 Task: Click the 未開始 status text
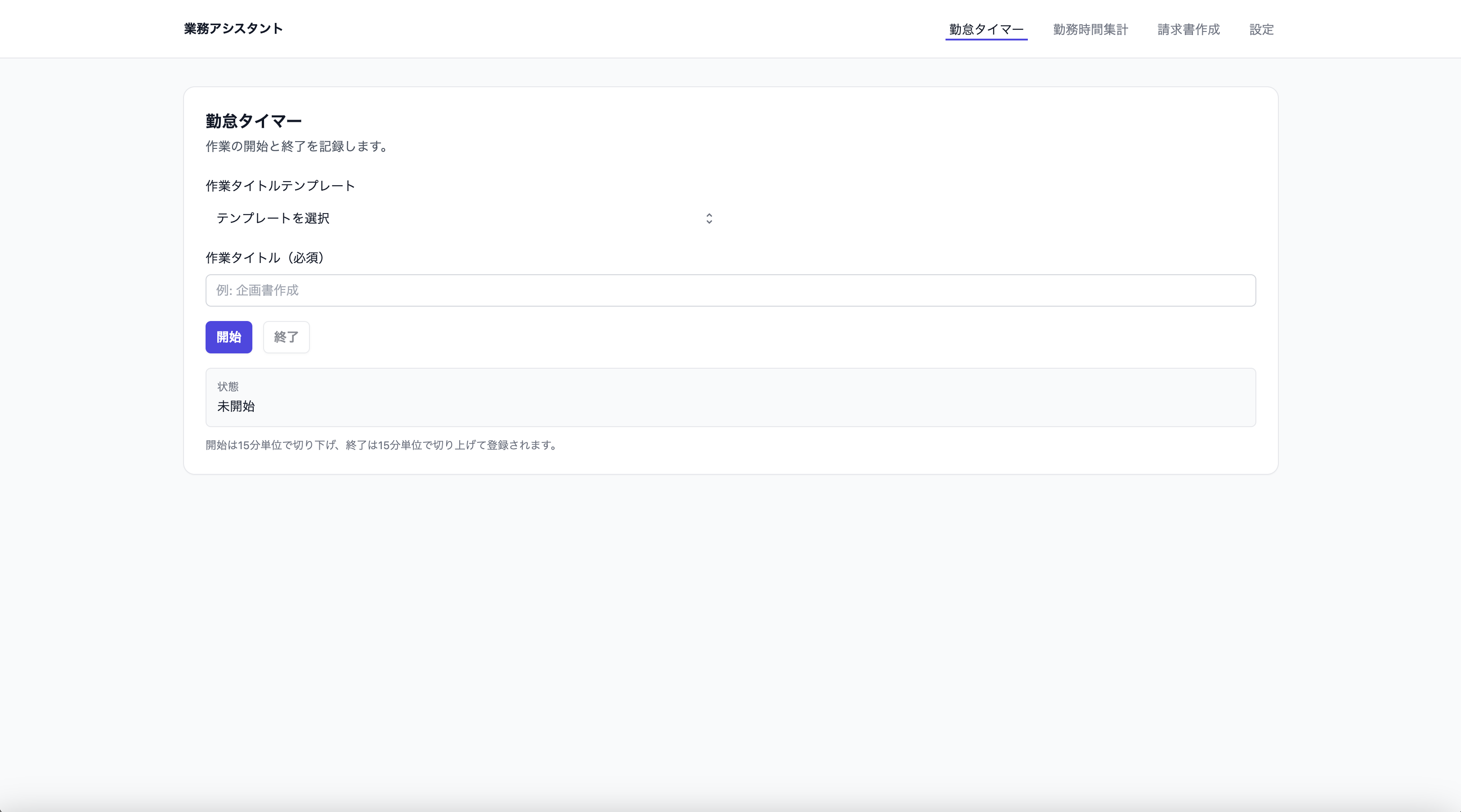click(x=236, y=406)
